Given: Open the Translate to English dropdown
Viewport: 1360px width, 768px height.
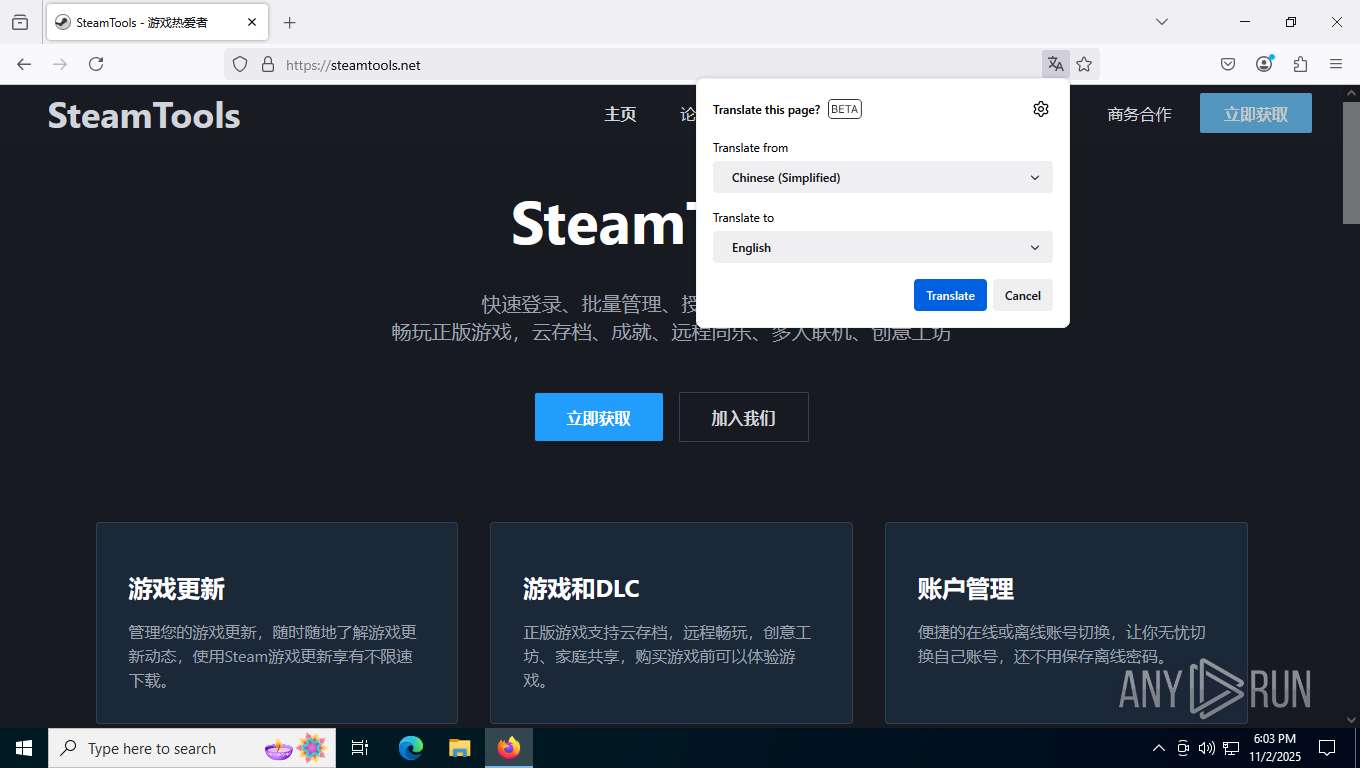Looking at the screenshot, I should pos(883,247).
